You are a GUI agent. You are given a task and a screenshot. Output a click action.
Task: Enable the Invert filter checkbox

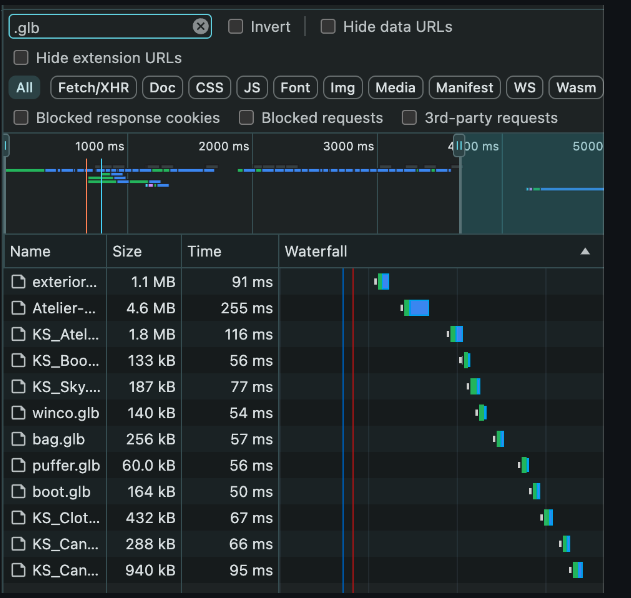click(236, 27)
